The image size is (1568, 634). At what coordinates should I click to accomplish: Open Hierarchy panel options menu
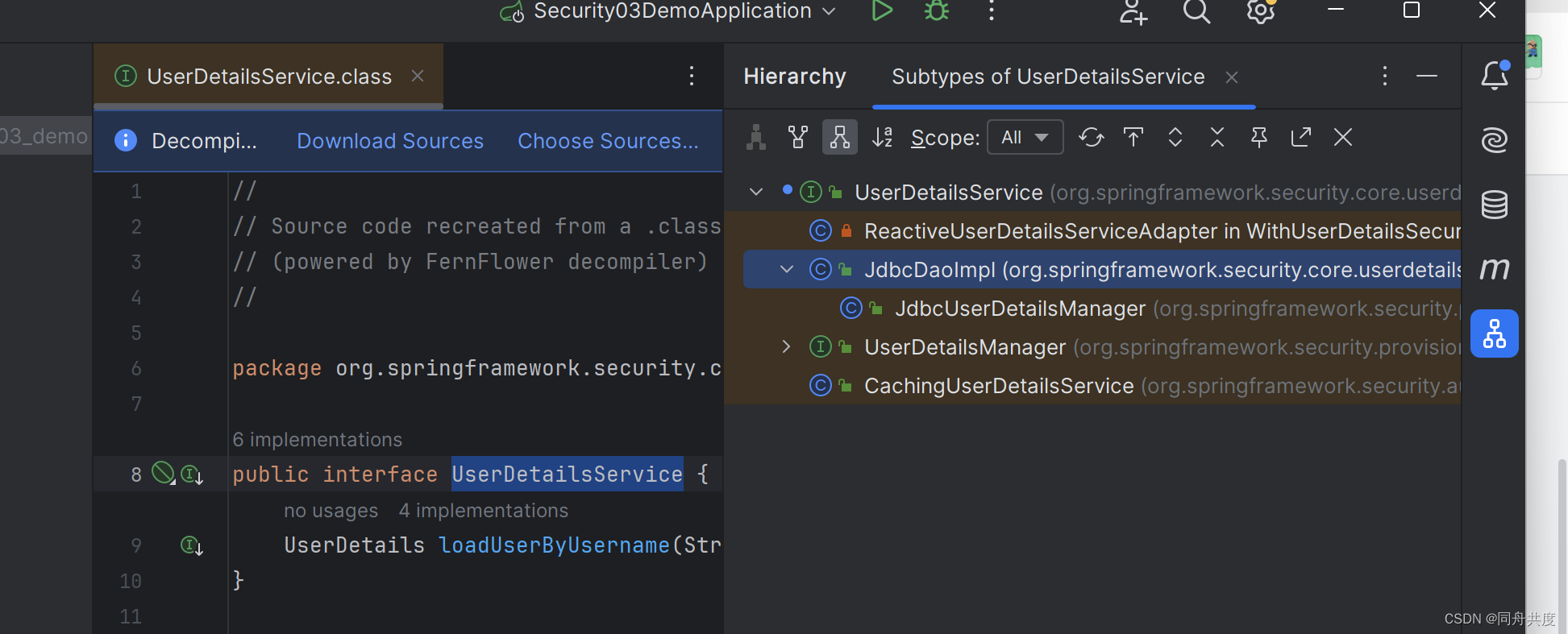pos(1385,77)
